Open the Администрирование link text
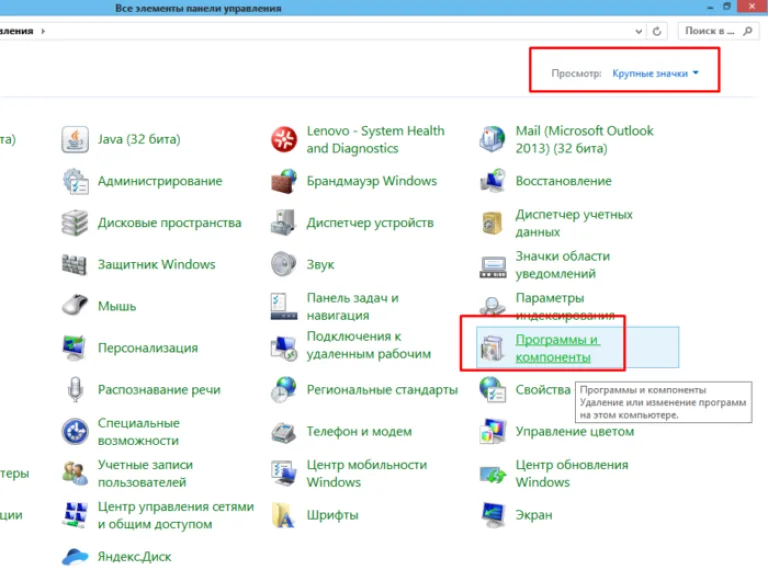 pos(160,181)
